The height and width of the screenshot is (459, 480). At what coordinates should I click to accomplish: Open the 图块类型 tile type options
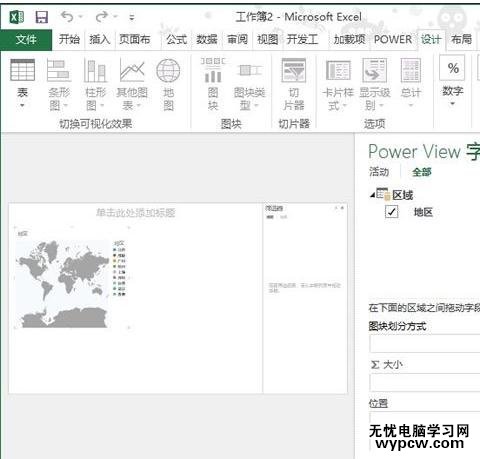click(x=249, y=84)
